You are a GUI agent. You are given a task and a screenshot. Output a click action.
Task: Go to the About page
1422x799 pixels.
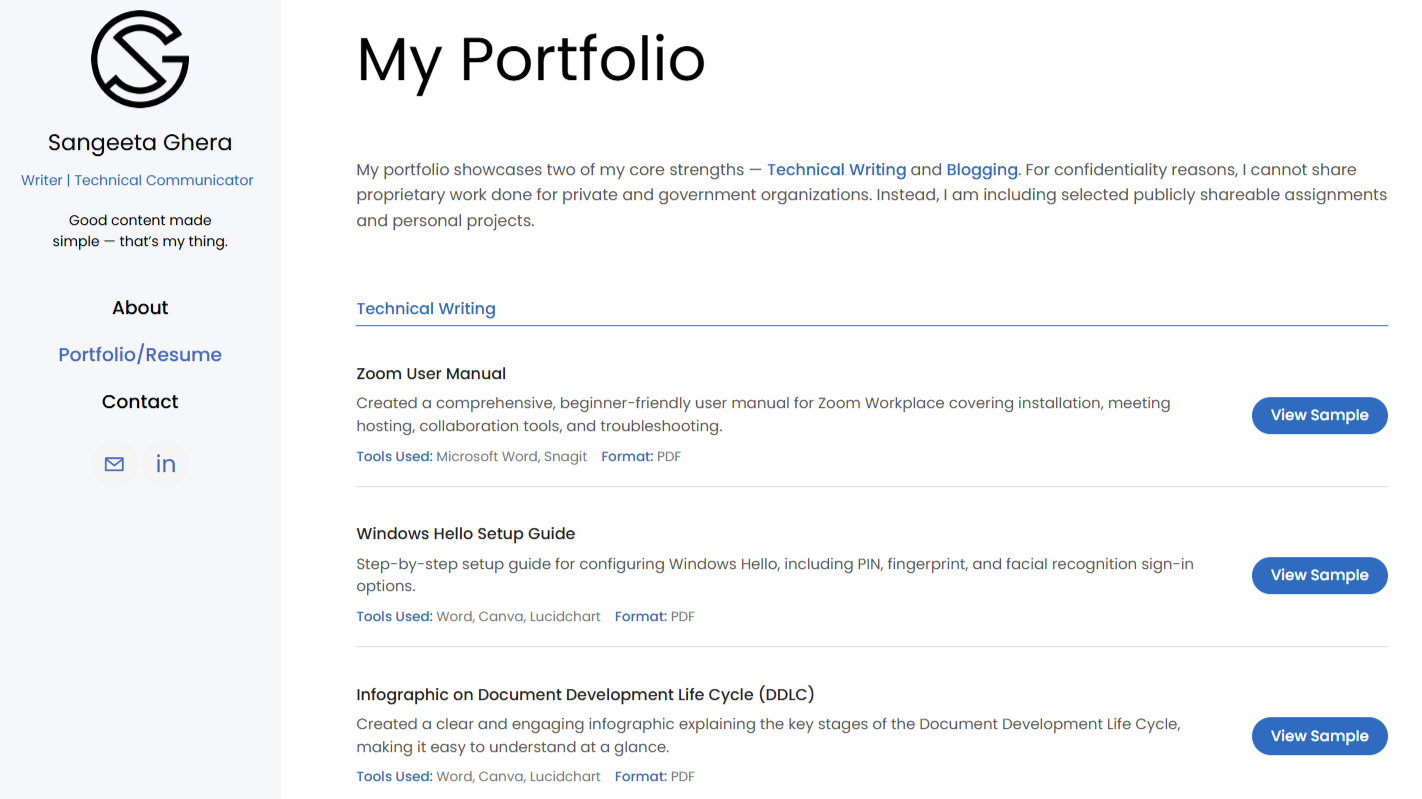click(140, 308)
